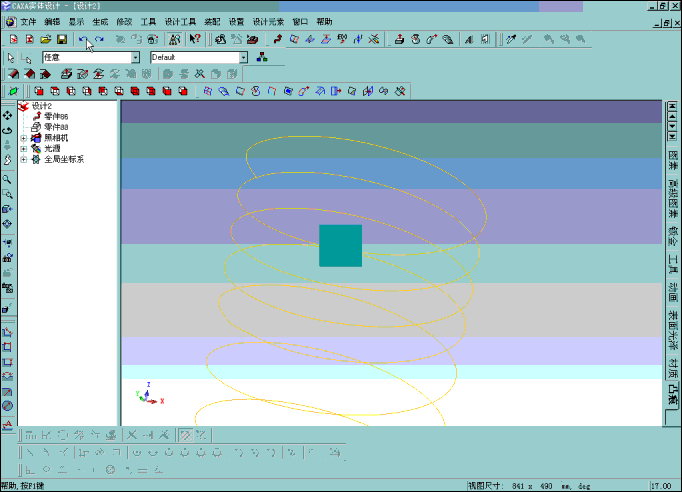Image resolution: width=682 pixels, height=492 pixels.
Task: Open the 设计工具 menu
Action: (x=180, y=22)
